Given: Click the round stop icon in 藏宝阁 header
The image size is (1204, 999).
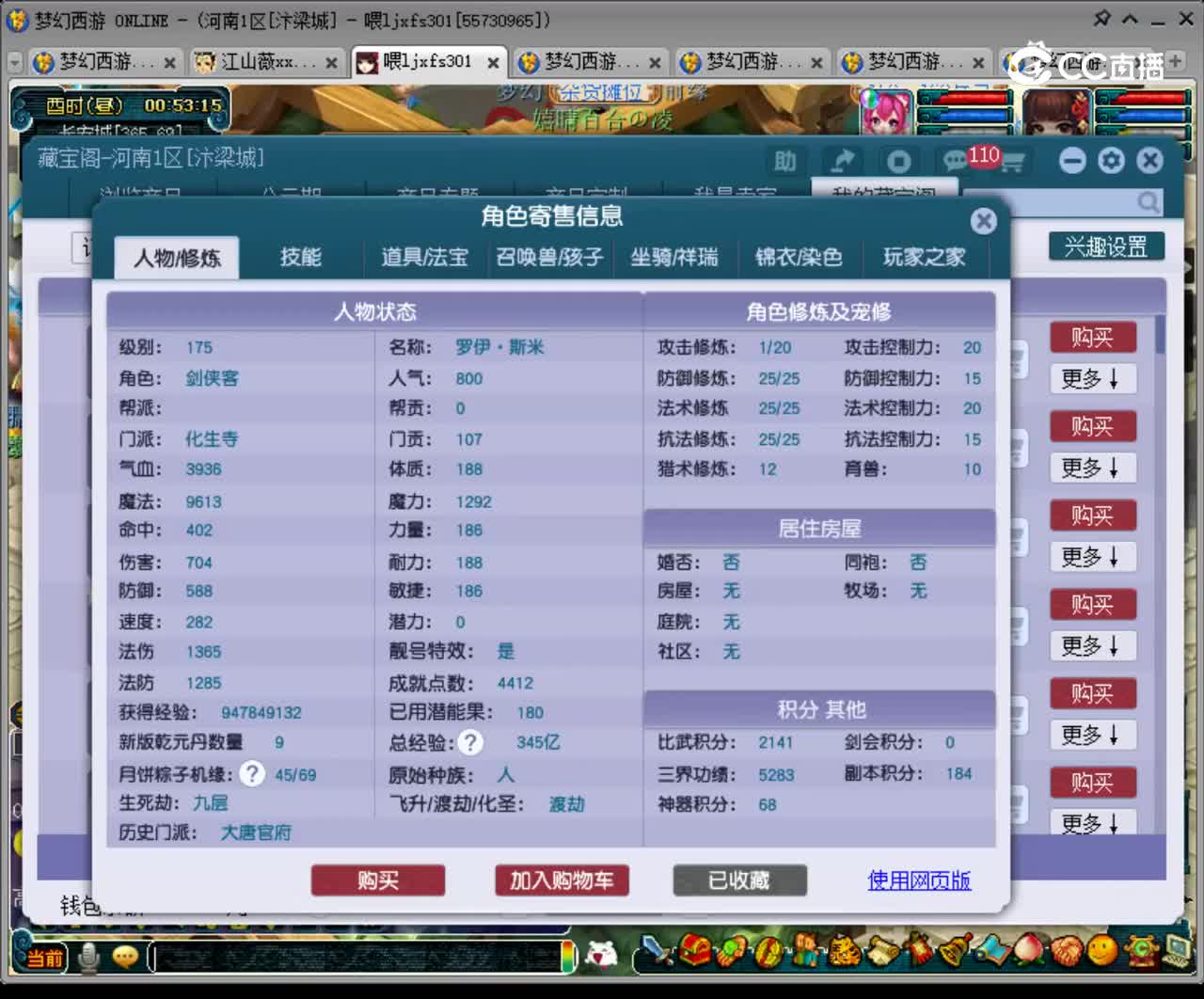Looking at the screenshot, I should point(898,161).
